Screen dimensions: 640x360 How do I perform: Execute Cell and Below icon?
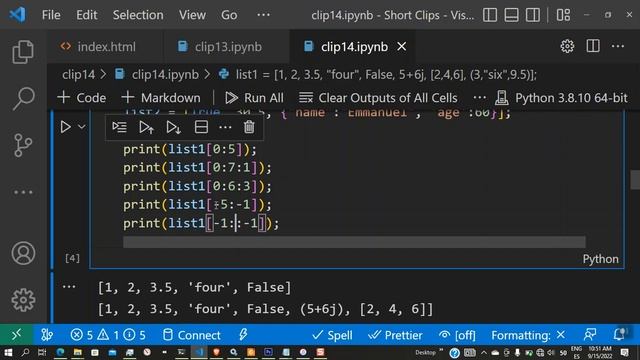tap(173, 127)
